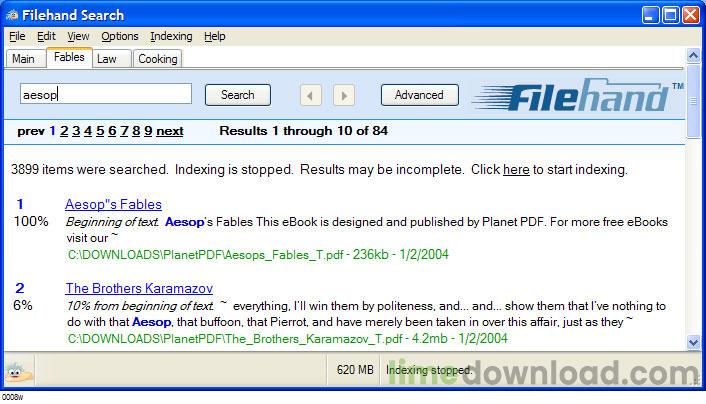
Task: Click the Filehand mascot icon in status bar
Action: (18, 372)
